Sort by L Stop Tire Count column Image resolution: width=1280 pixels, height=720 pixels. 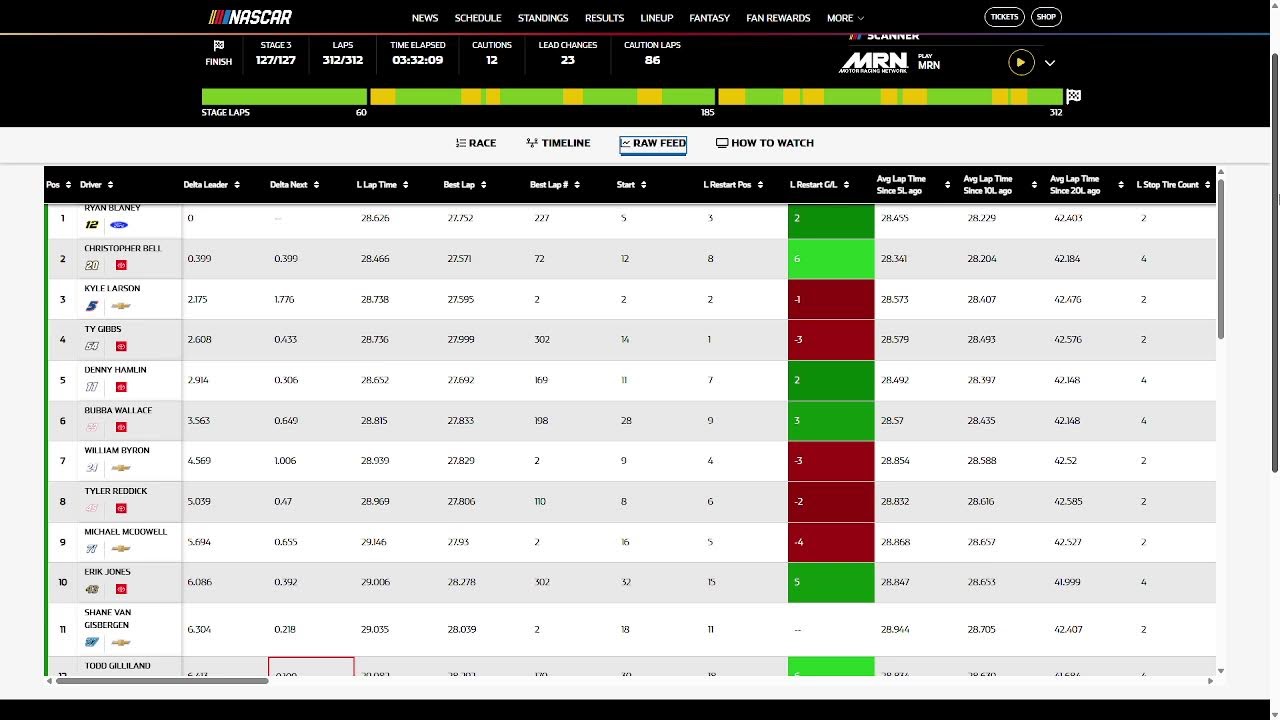1174,185
